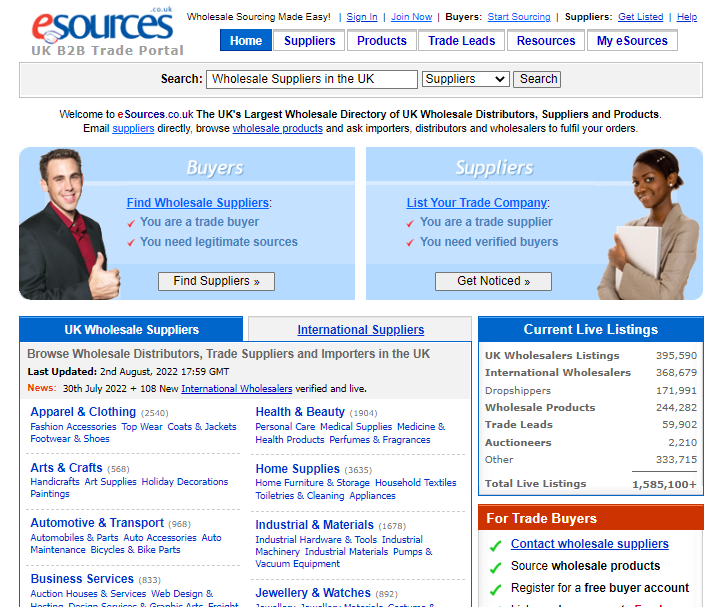Open Toiletries & Cleaning subcategory
This screenshot has width=725, height=607.
[300, 496]
